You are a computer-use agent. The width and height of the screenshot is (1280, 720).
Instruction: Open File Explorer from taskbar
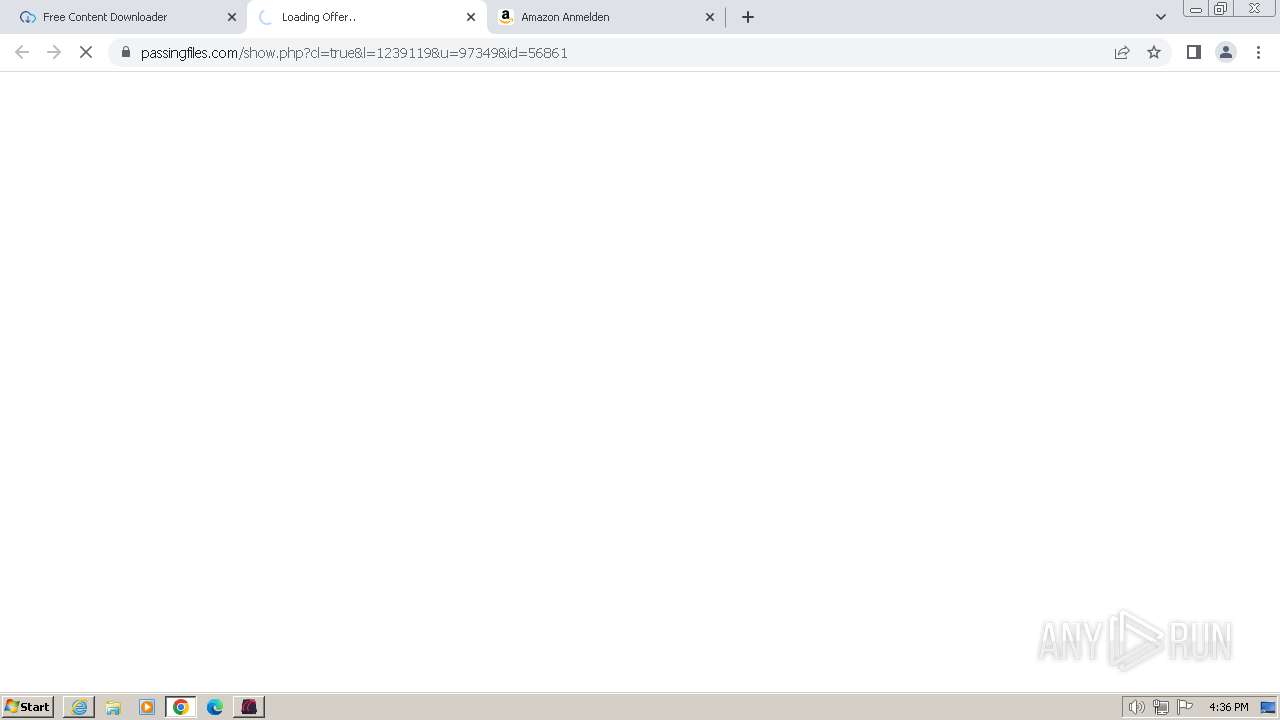[113, 707]
